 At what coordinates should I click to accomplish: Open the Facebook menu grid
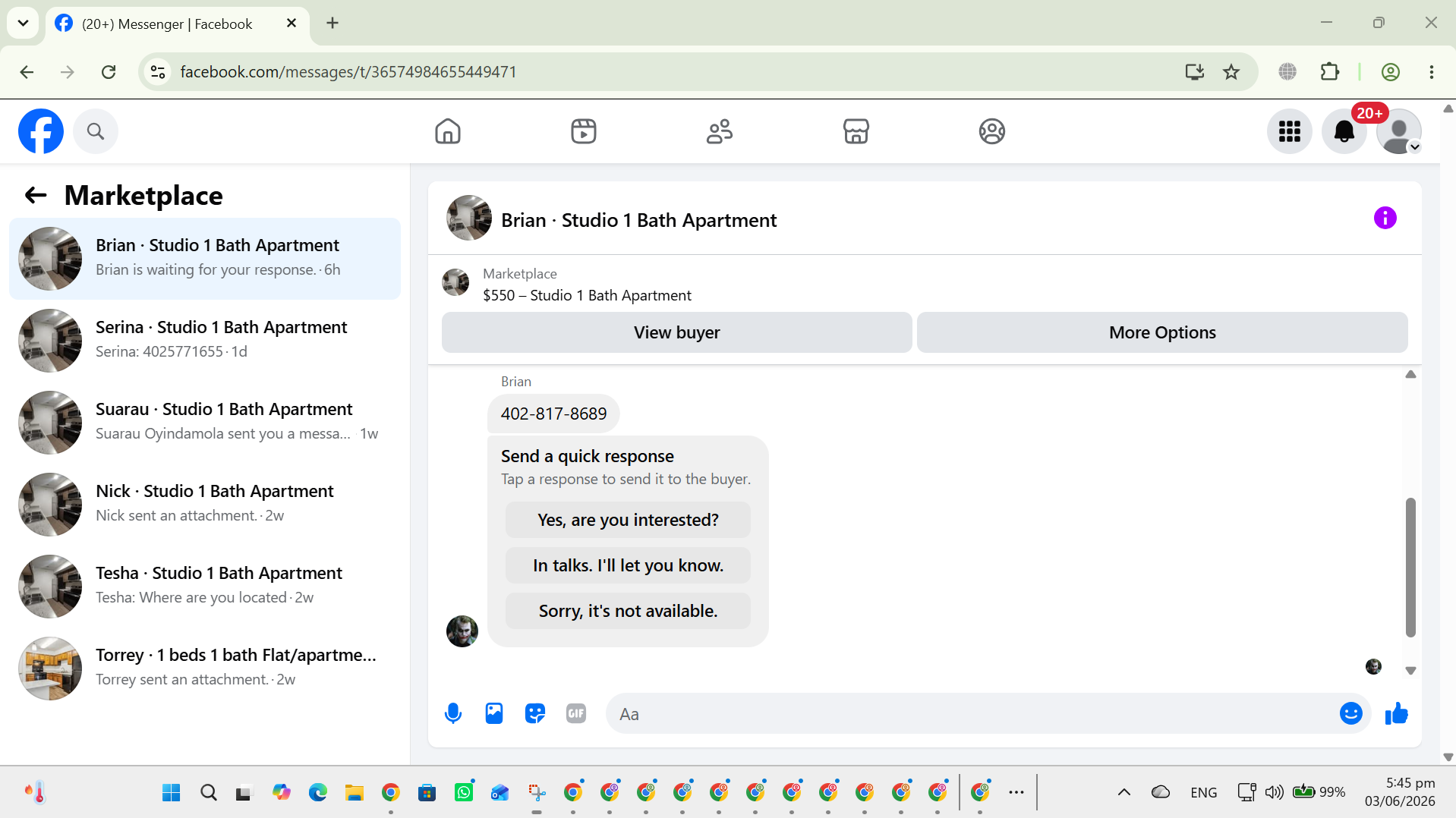click(1290, 131)
